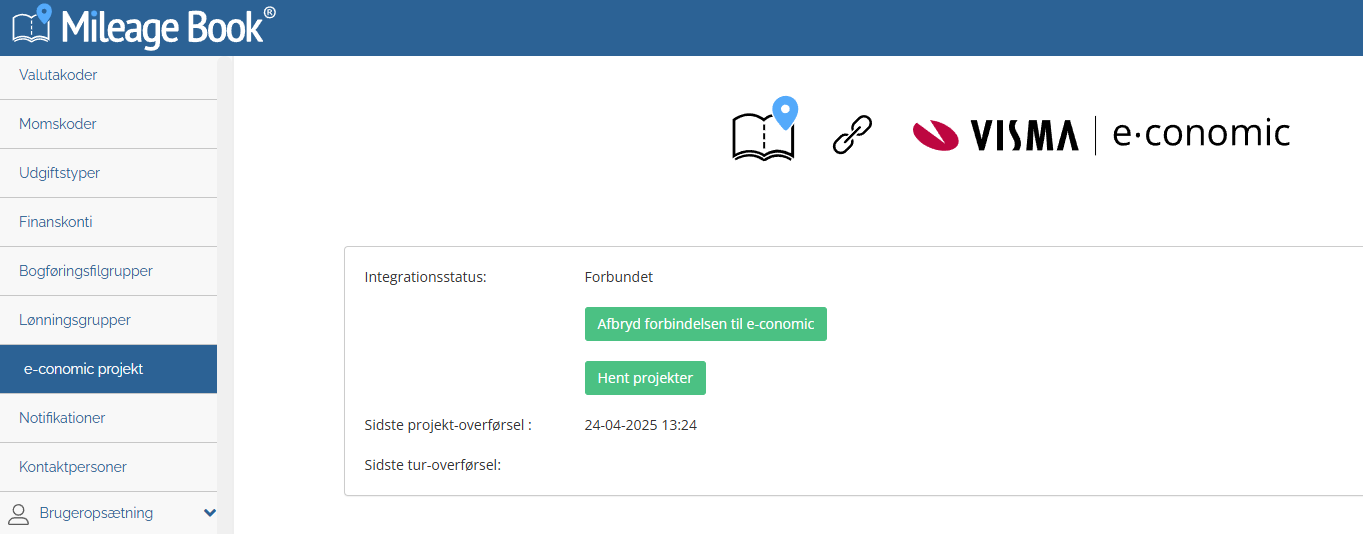This screenshot has width=1363, height=534.
Task: Click the open book with map pin icon
Action: click(x=765, y=129)
